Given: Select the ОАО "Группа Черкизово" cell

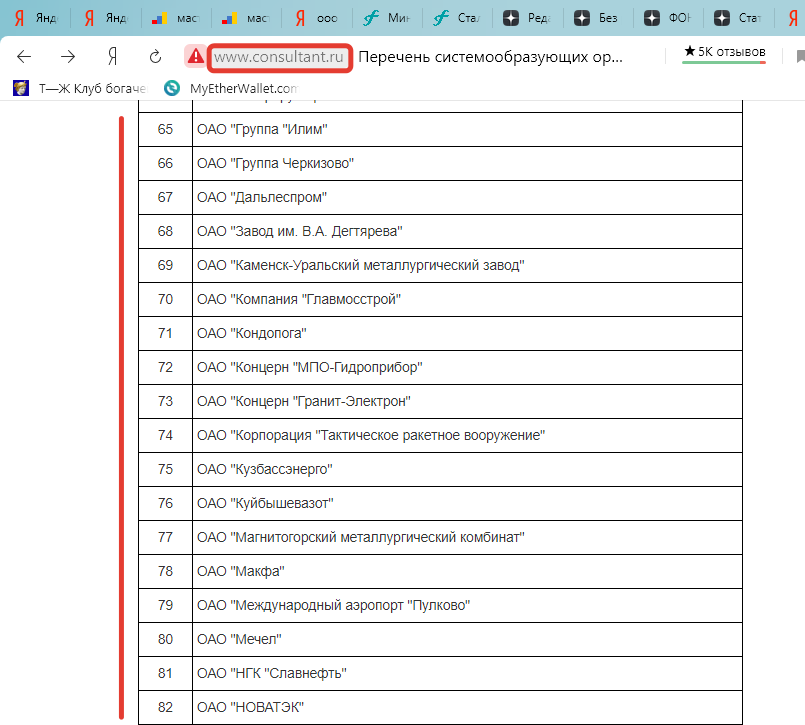Looking at the screenshot, I should [467, 163].
